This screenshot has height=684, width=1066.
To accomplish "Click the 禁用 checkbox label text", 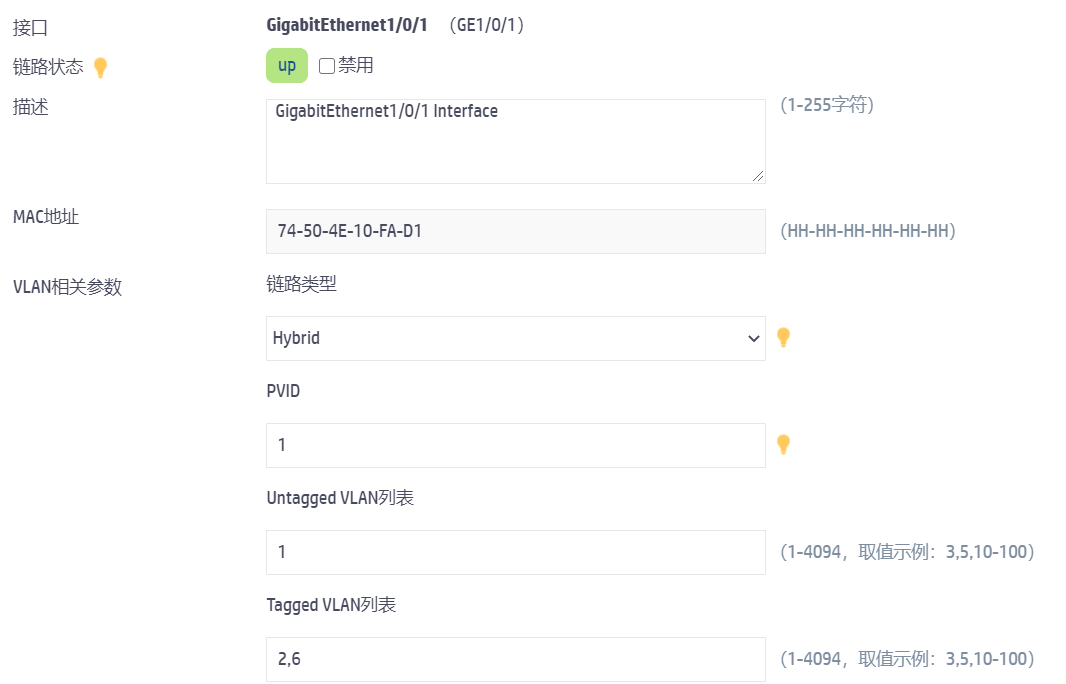I will pyautogui.click(x=356, y=66).
